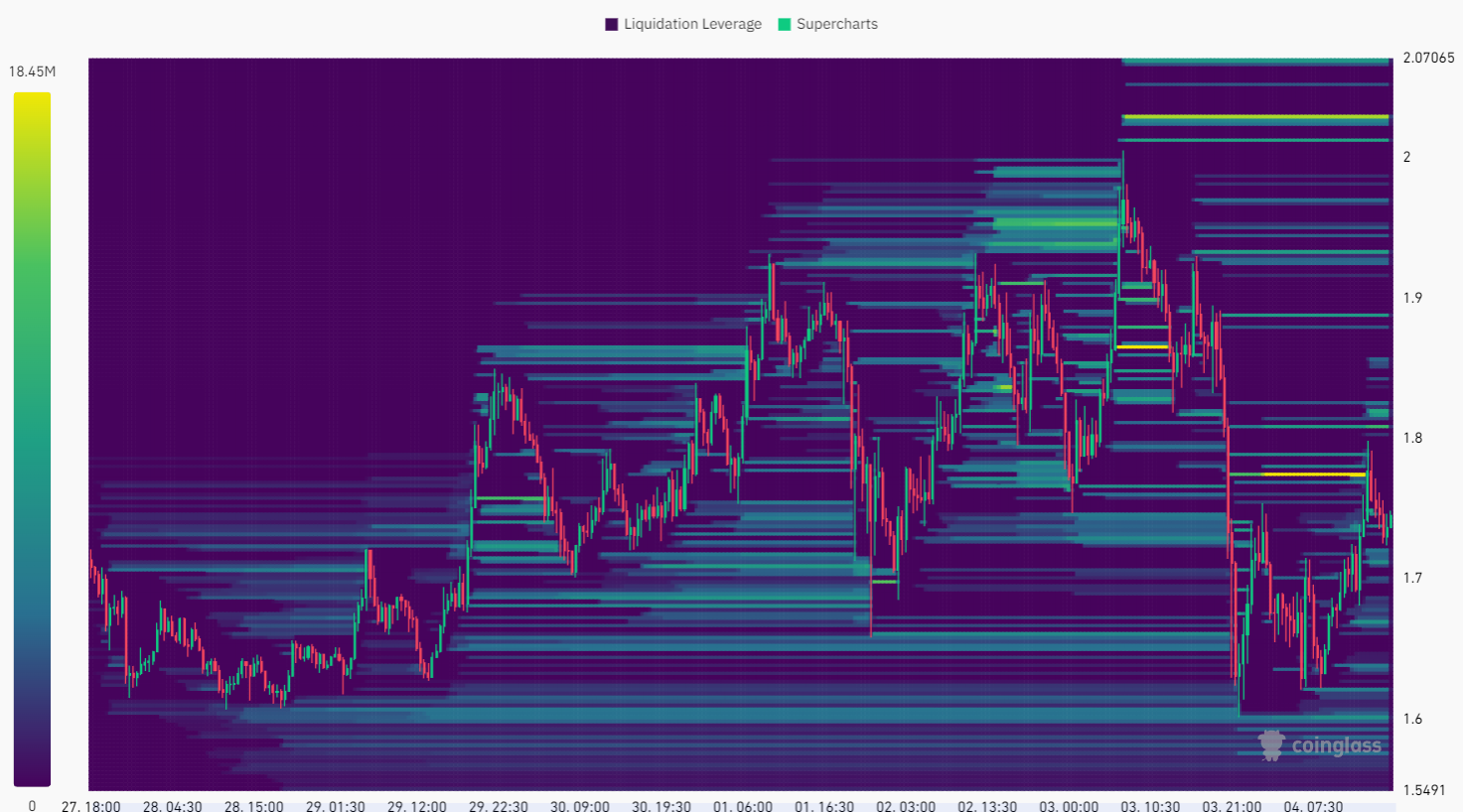
Task: Click the 01. 16:30 time axis label
Action: point(823,806)
